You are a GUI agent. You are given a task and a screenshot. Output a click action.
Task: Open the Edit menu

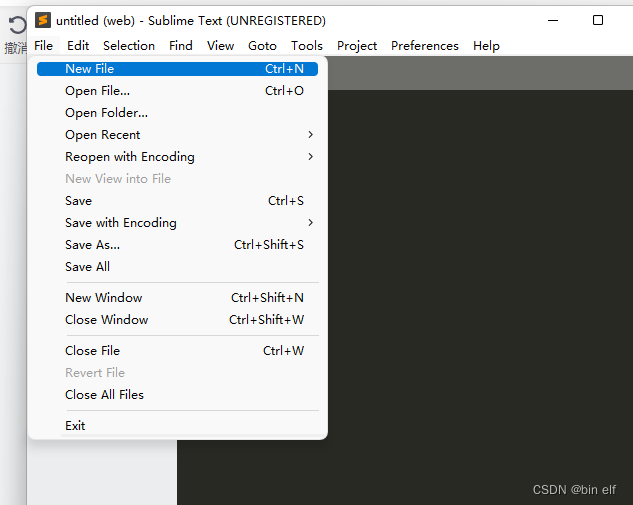click(78, 46)
